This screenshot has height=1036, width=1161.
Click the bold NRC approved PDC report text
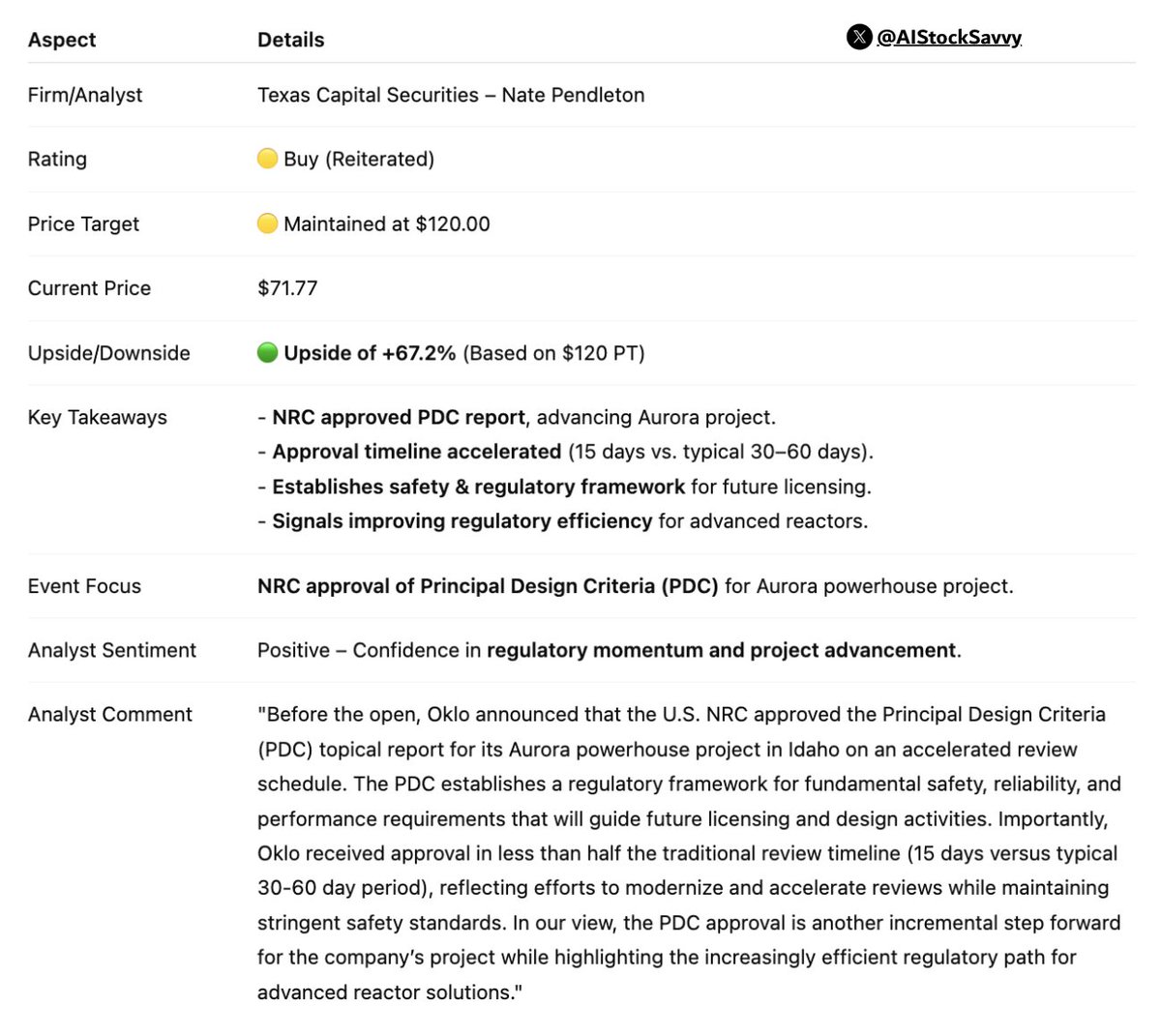coord(399,417)
